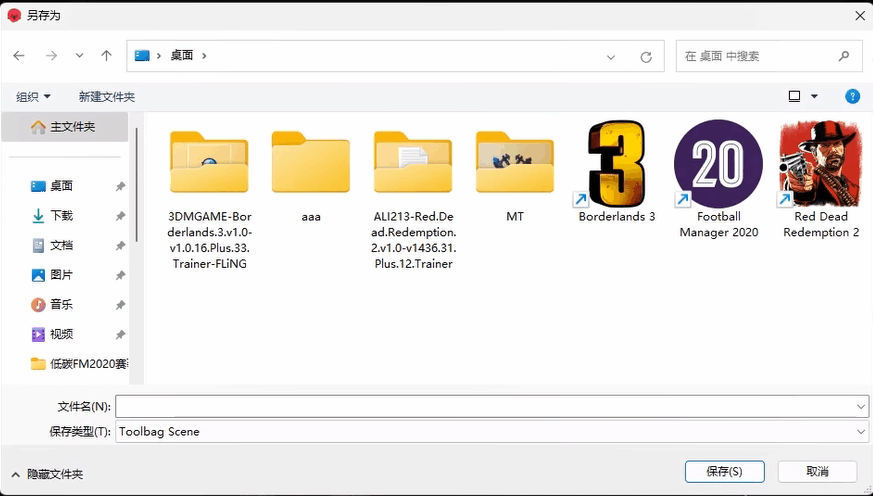873x496 pixels.
Task: Click the pin icon beside 文档
Action: point(120,246)
